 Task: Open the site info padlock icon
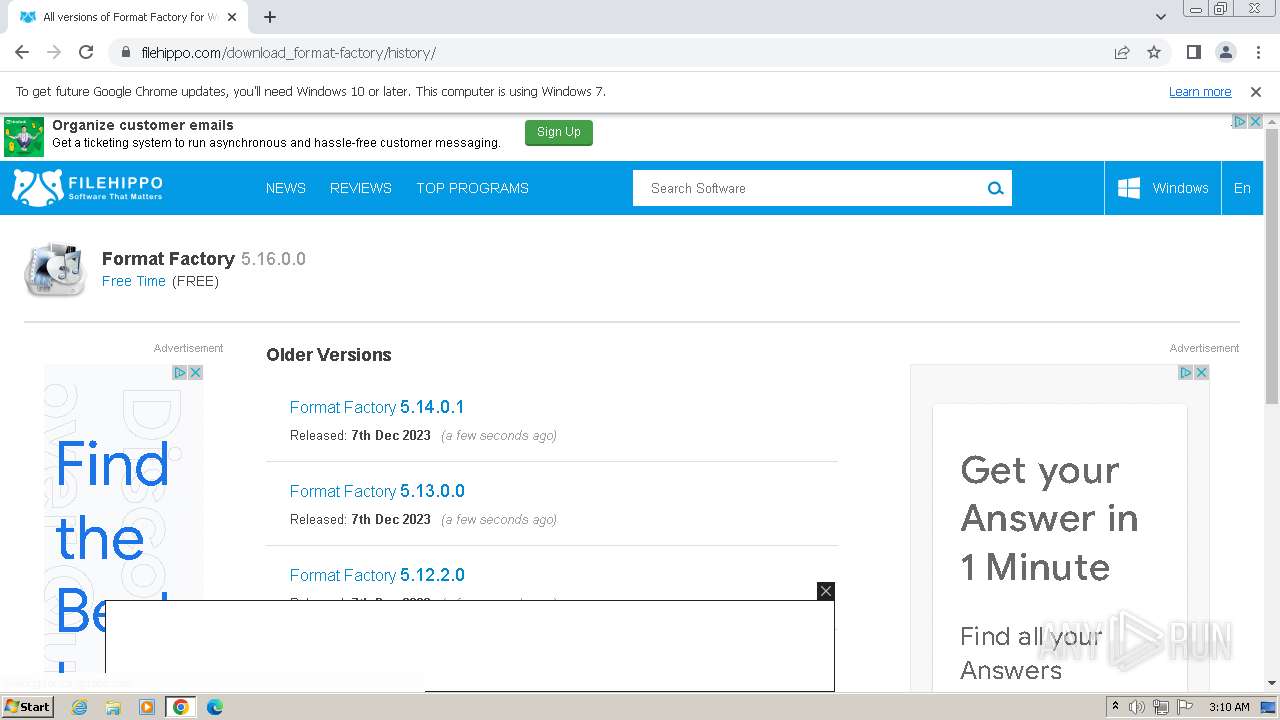pos(125,52)
